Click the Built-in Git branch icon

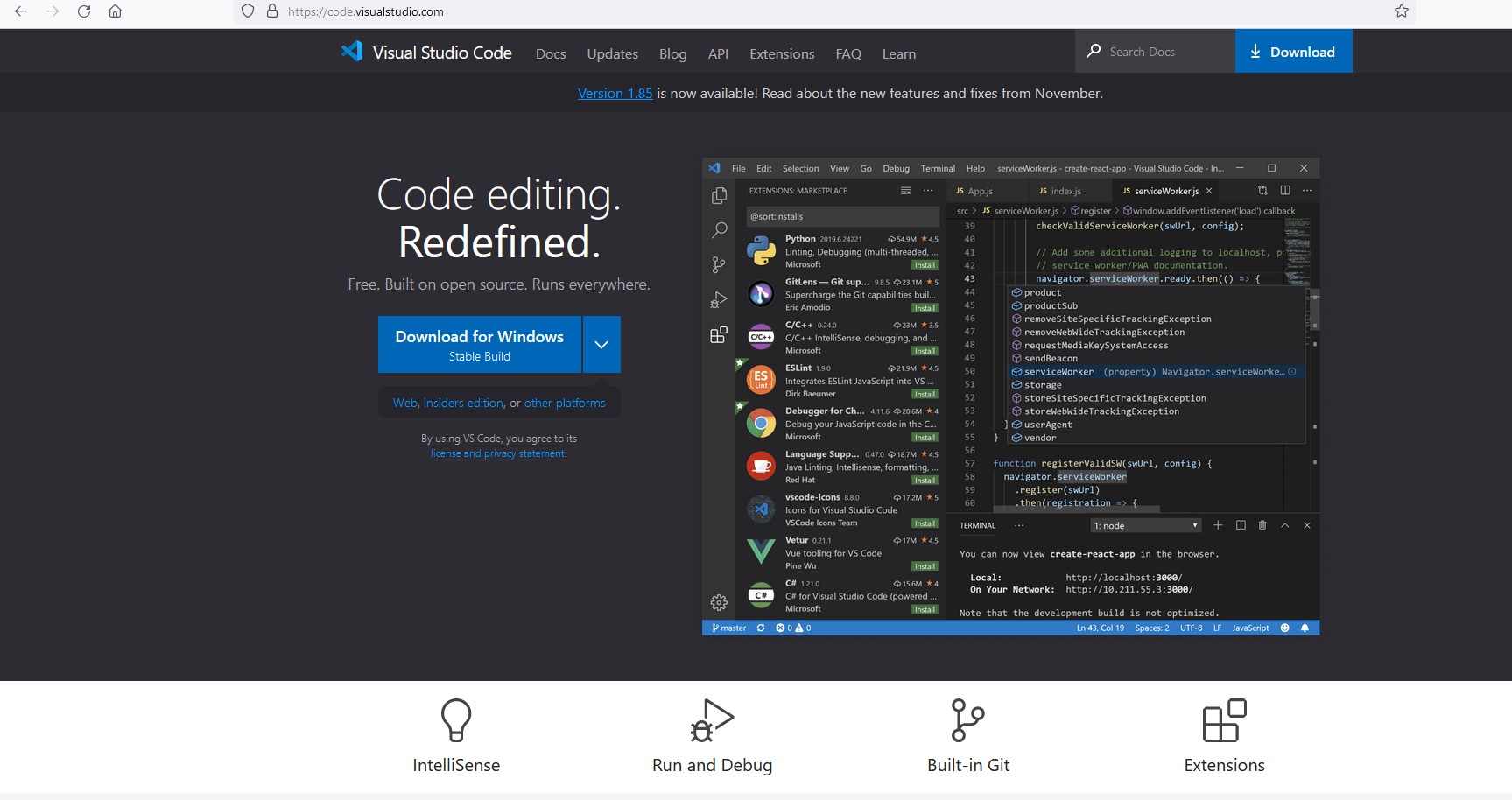tap(968, 720)
